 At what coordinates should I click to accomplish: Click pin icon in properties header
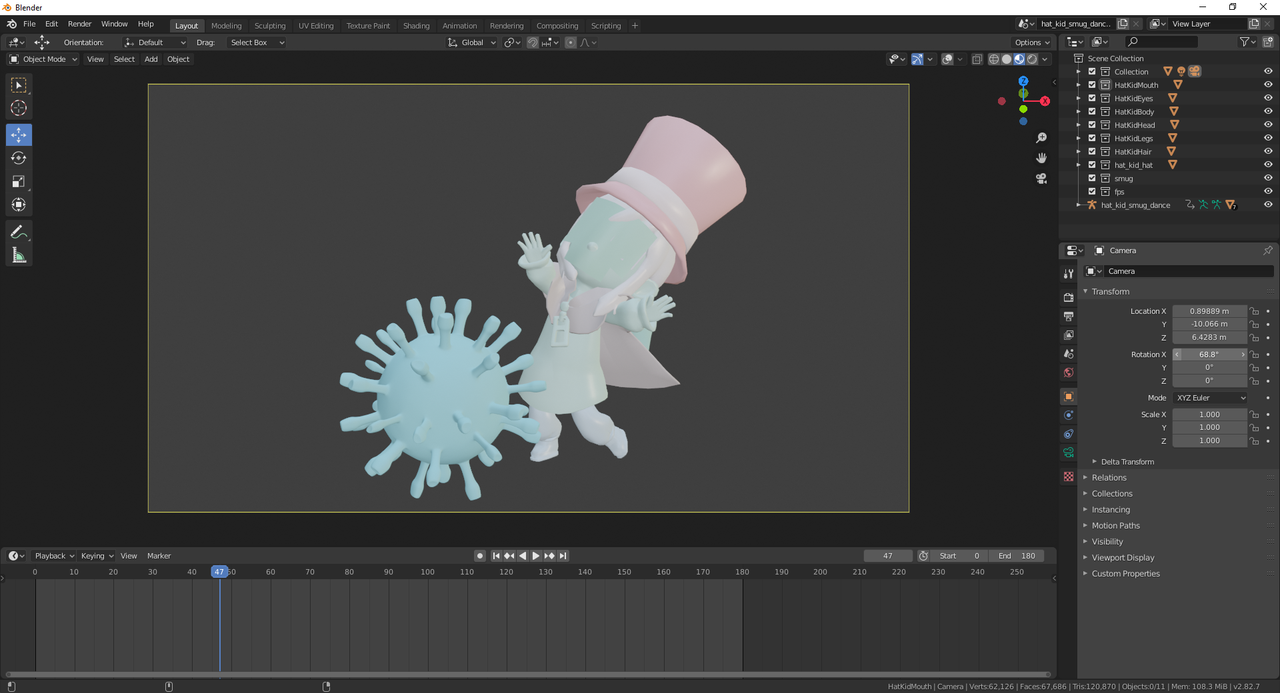[1267, 251]
